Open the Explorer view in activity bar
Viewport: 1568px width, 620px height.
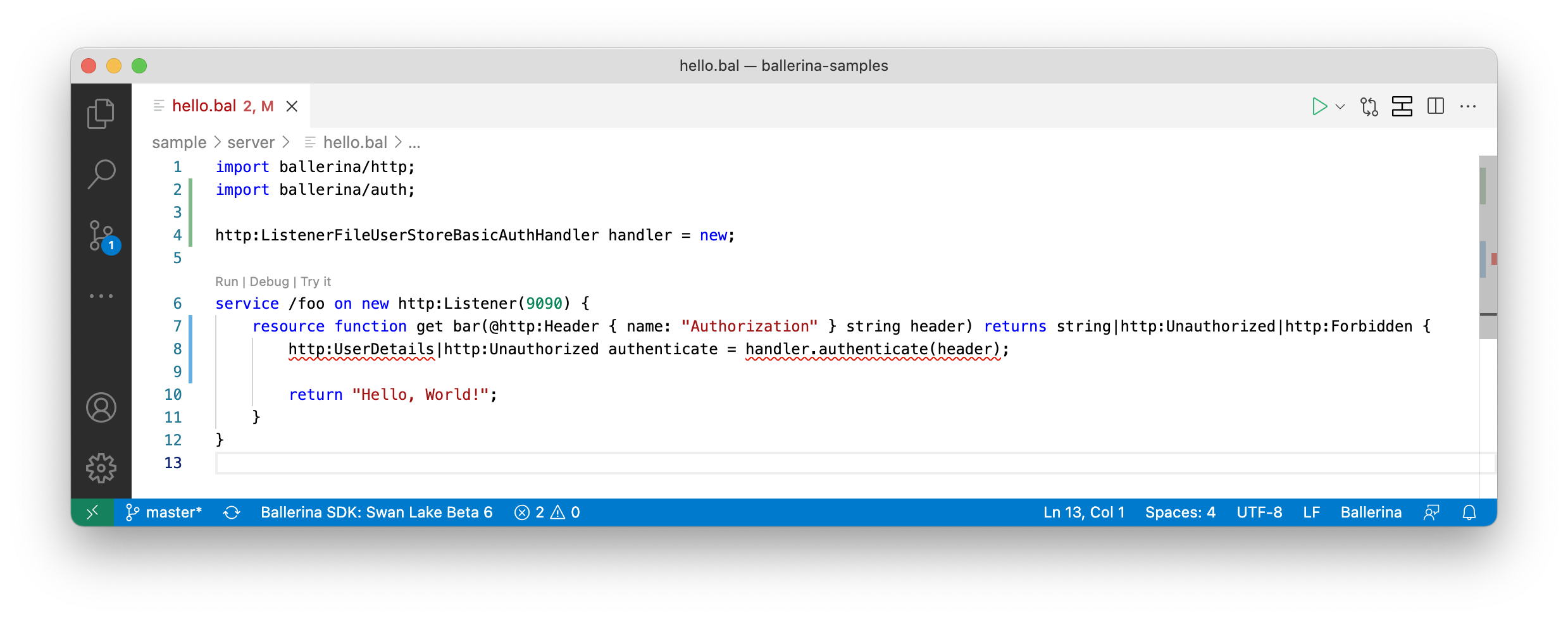101,114
